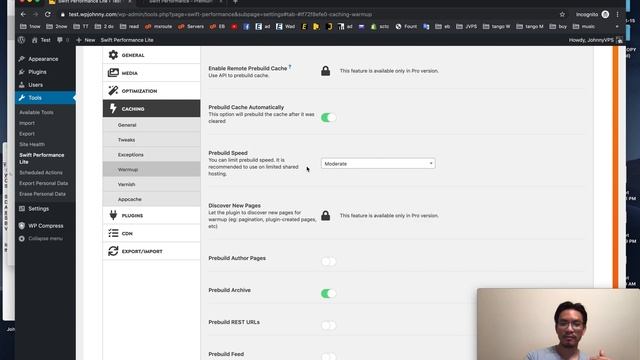Open the Appcache sub-tab under Caching
The width and height of the screenshot is (640, 360).
click(x=151, y=199)
